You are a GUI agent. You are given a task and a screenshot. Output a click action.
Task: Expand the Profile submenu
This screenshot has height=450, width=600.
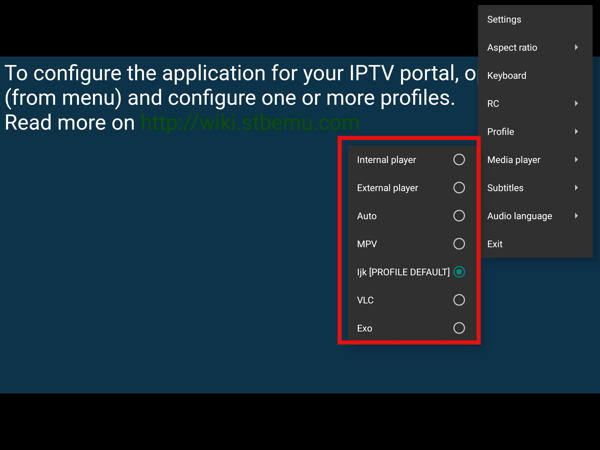point(501,132)
